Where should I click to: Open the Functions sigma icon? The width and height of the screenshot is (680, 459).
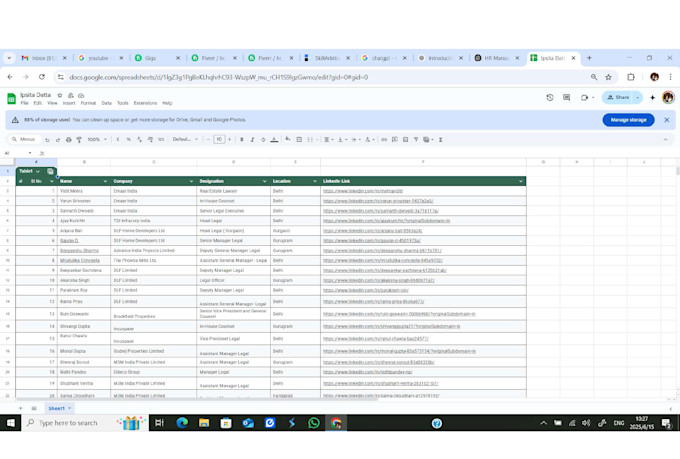tap(440, 140)
